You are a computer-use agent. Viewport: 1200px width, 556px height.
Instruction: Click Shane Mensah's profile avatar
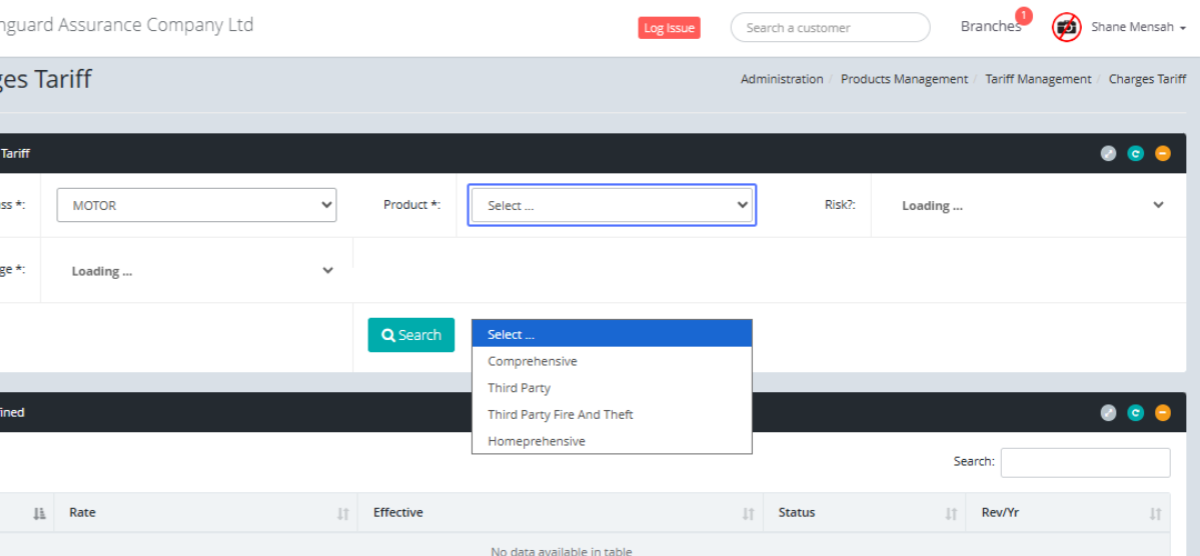[1067, 27]
